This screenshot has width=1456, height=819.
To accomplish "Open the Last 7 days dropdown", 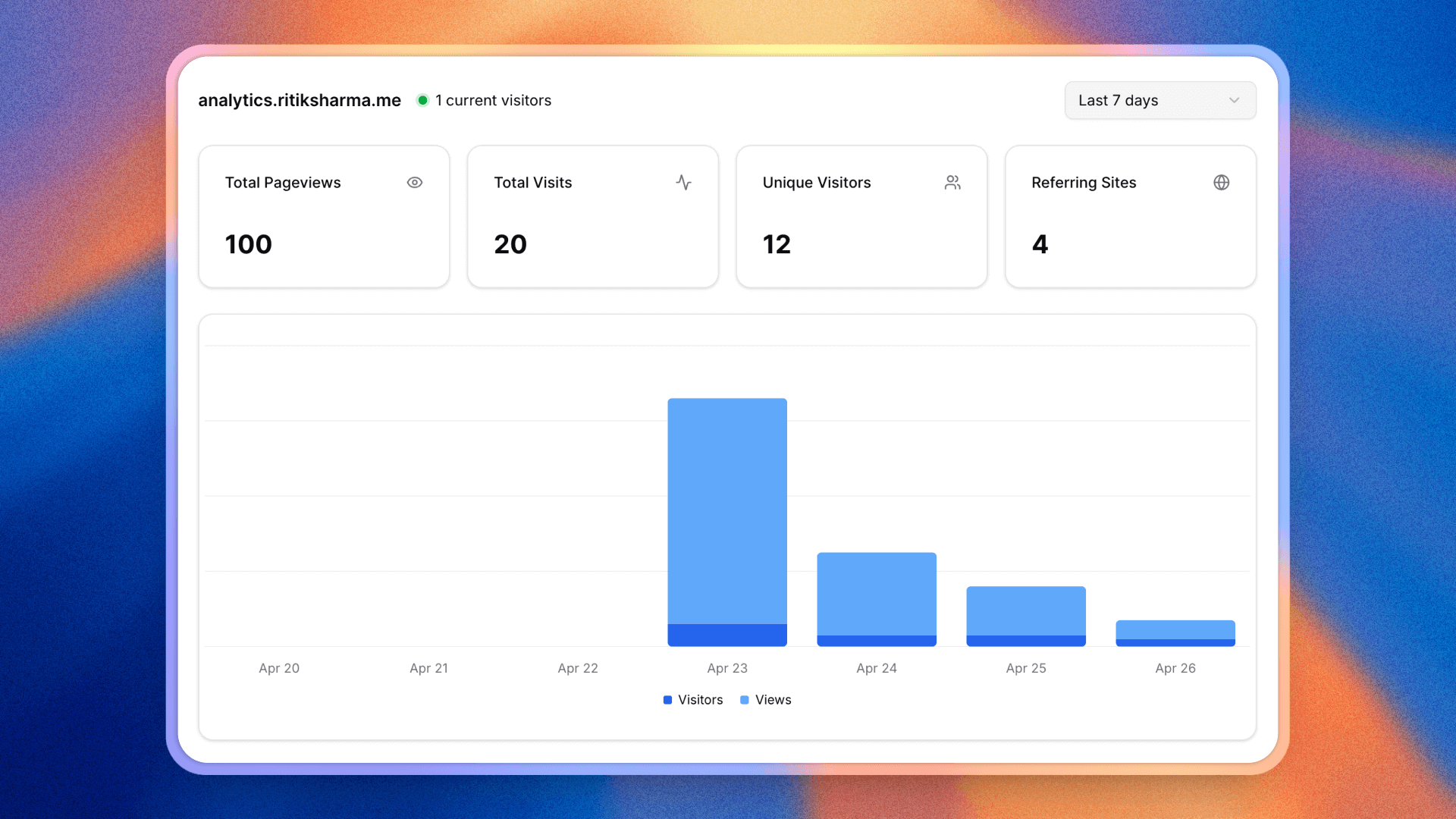I will coord(1159,100).
